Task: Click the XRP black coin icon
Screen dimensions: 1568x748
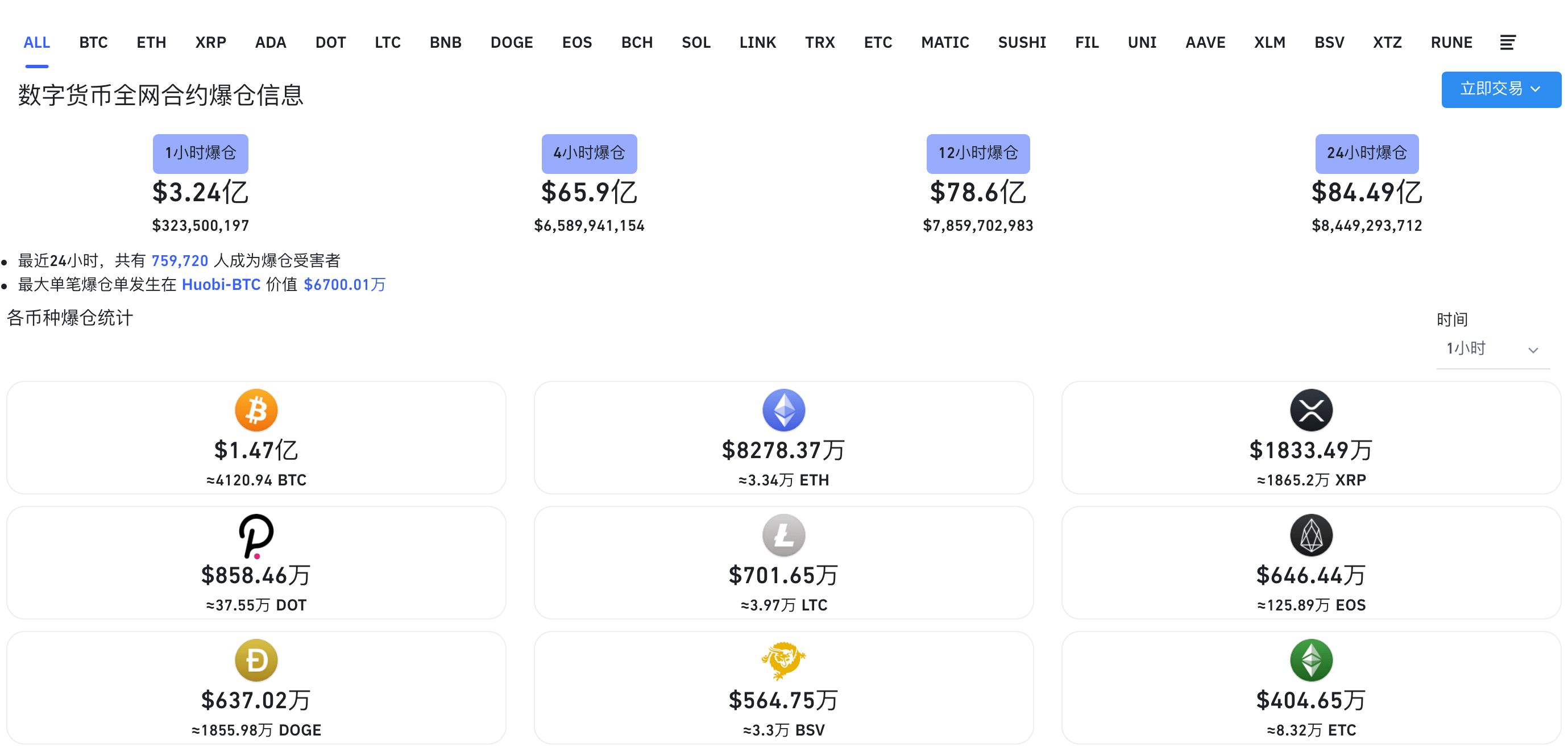Action: [1311, 410]
